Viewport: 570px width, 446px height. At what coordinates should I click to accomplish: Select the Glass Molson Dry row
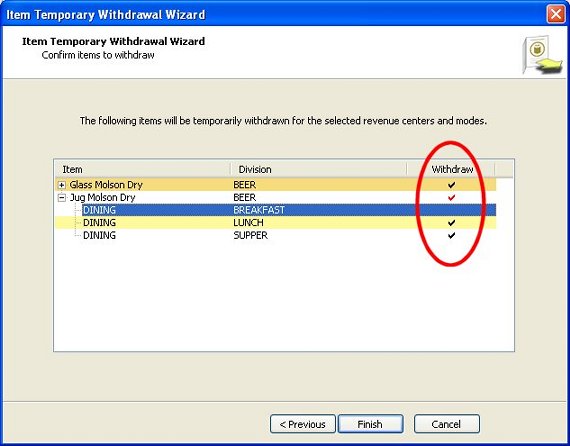pos(276,185)
